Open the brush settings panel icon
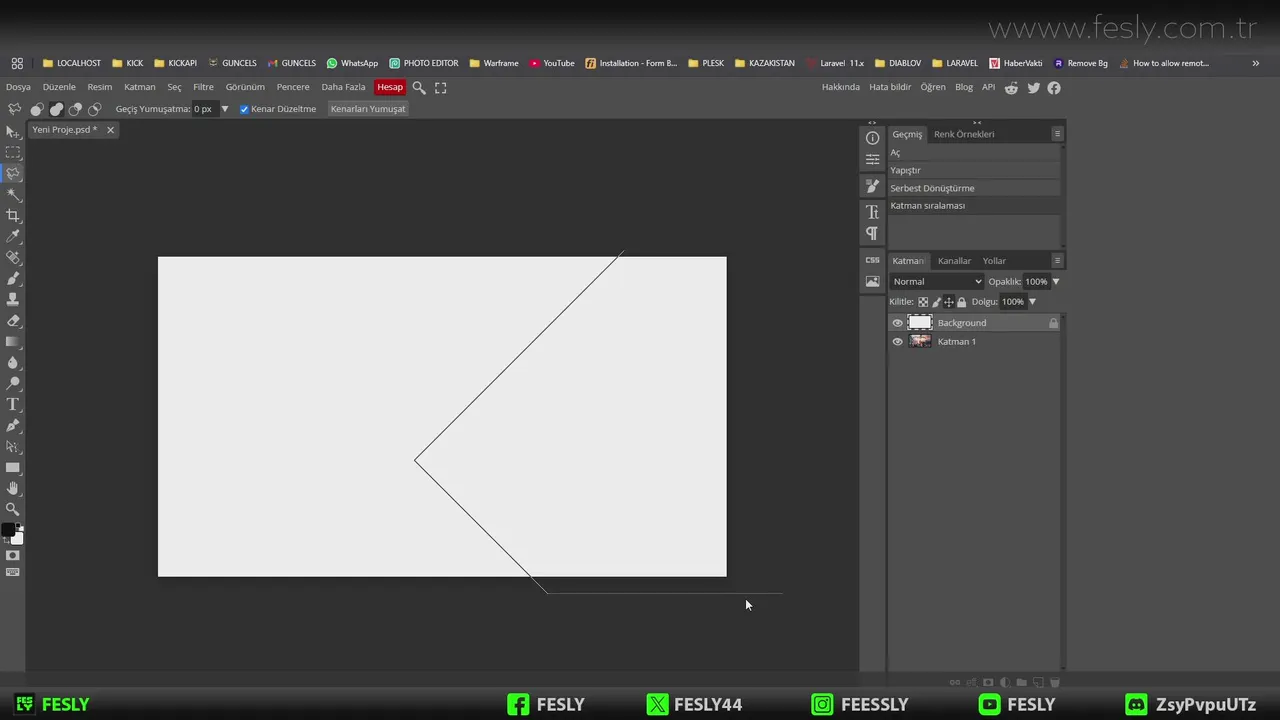The width and height of the screenshot is (1280, 720). click(872, 187)
